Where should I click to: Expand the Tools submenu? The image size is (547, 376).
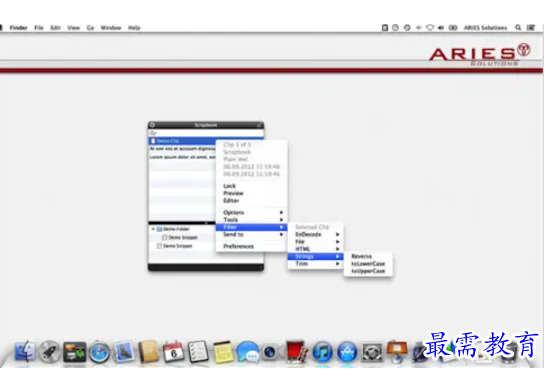pos(252,220)
